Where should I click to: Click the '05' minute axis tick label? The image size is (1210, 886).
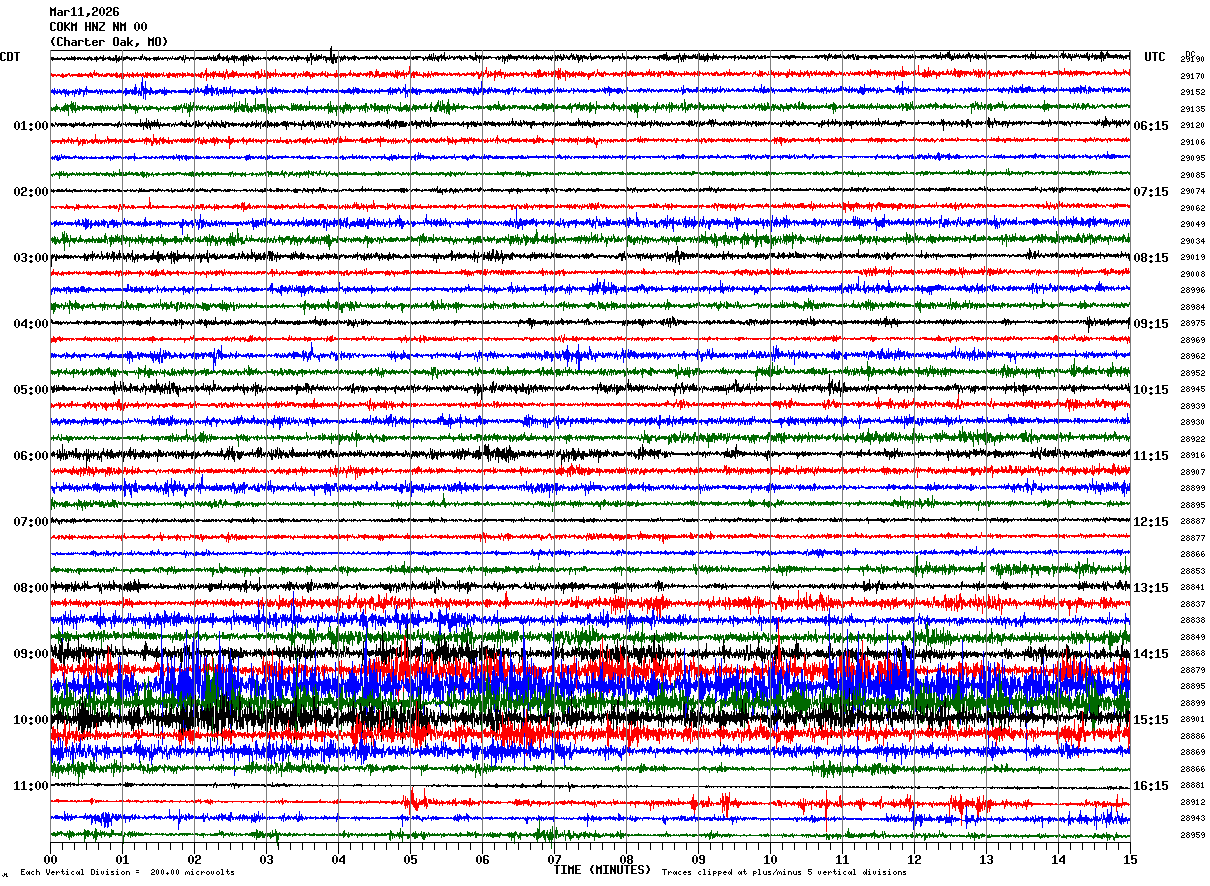click(x=410, y=860)
